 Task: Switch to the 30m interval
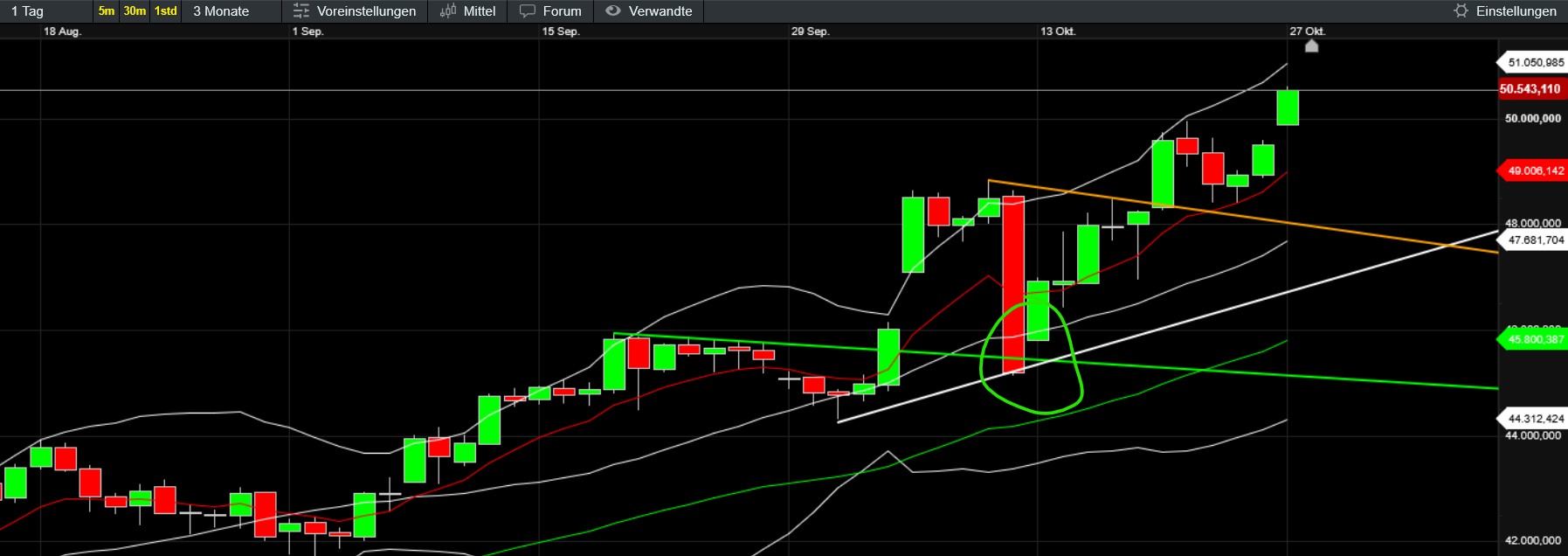[x=135, y=11]
